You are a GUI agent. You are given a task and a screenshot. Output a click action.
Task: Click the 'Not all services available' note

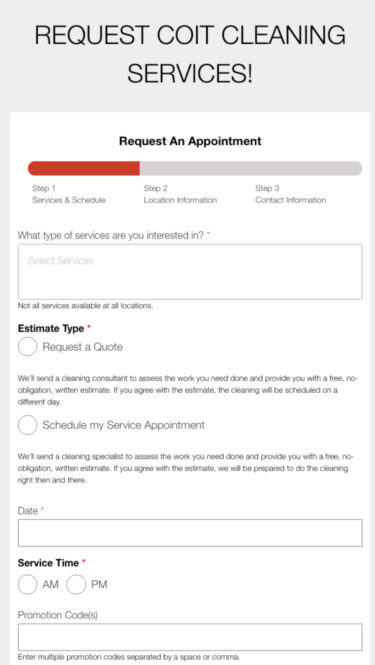coord(85,306)
